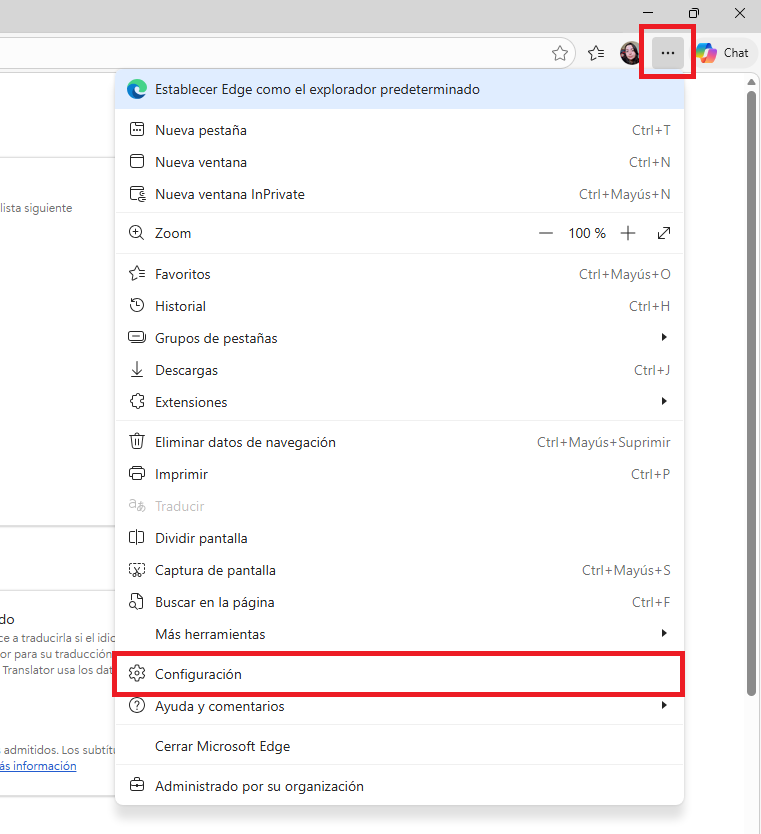Set Edge as the default browser banner
Image resolution: width=761 pixels, height=834 pixels.
399,89
